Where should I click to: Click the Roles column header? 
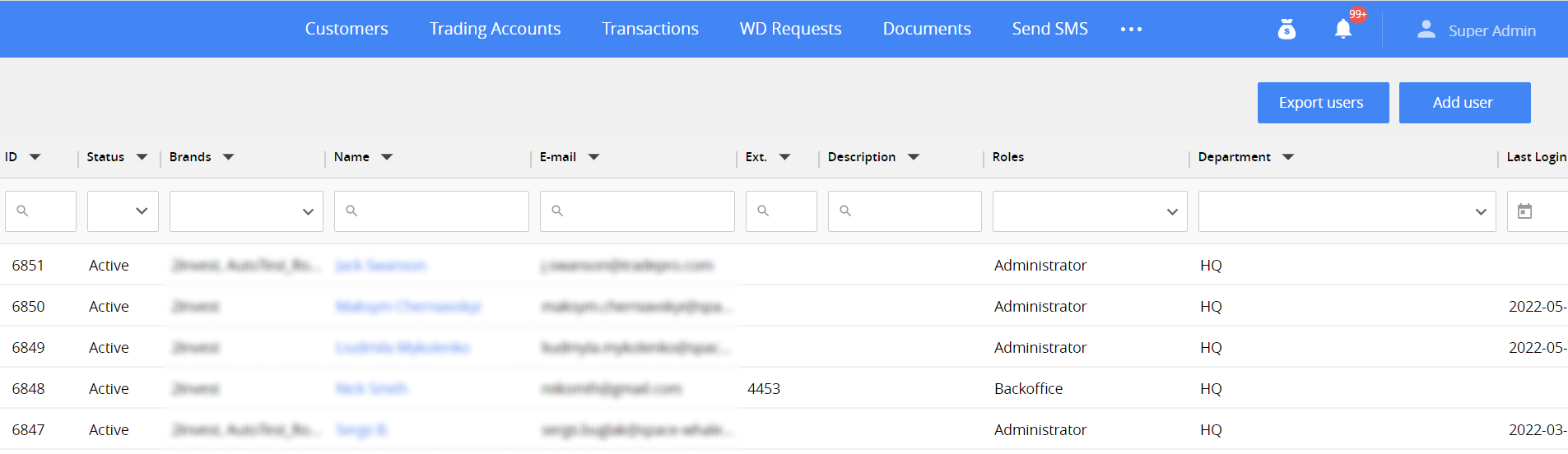(x=1008, y=157)
